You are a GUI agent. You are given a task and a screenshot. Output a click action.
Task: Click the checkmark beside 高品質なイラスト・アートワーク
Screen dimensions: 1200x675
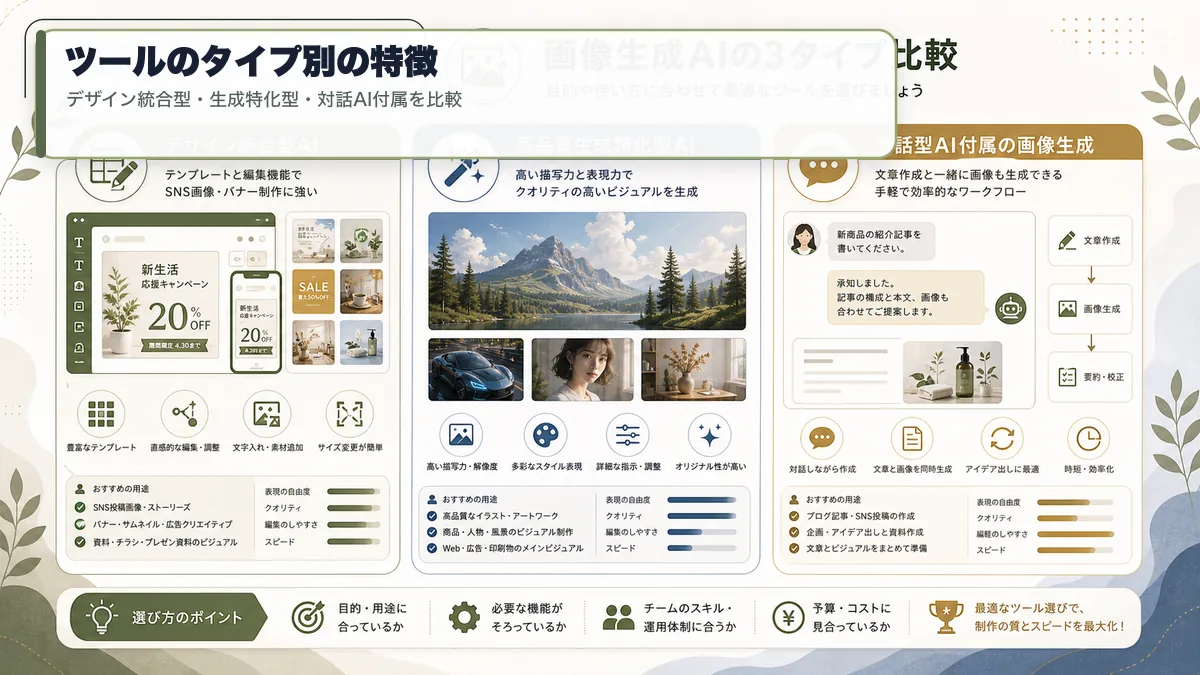tap(432, 515)
